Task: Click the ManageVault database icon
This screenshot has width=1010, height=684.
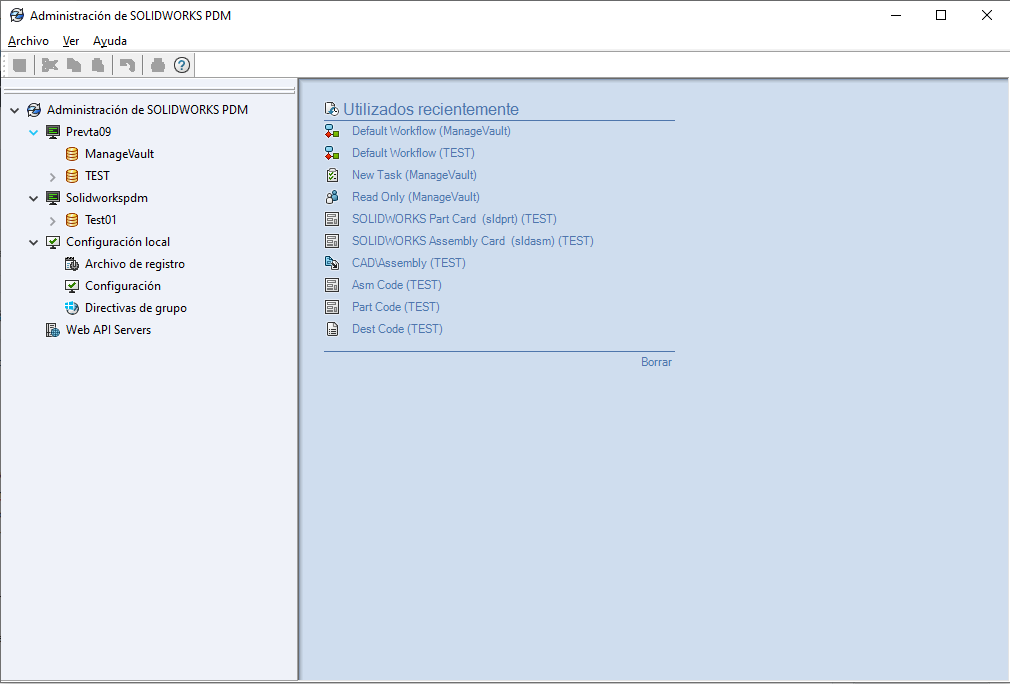Action: [72, 154]
